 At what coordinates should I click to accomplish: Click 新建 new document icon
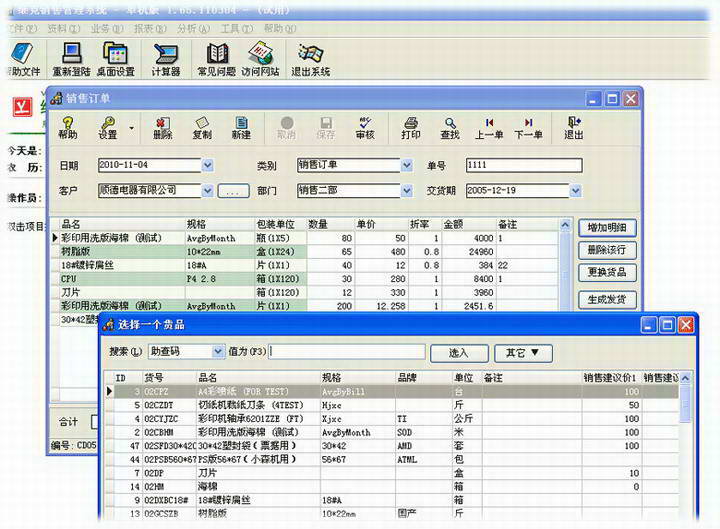[x=241, y=128]
